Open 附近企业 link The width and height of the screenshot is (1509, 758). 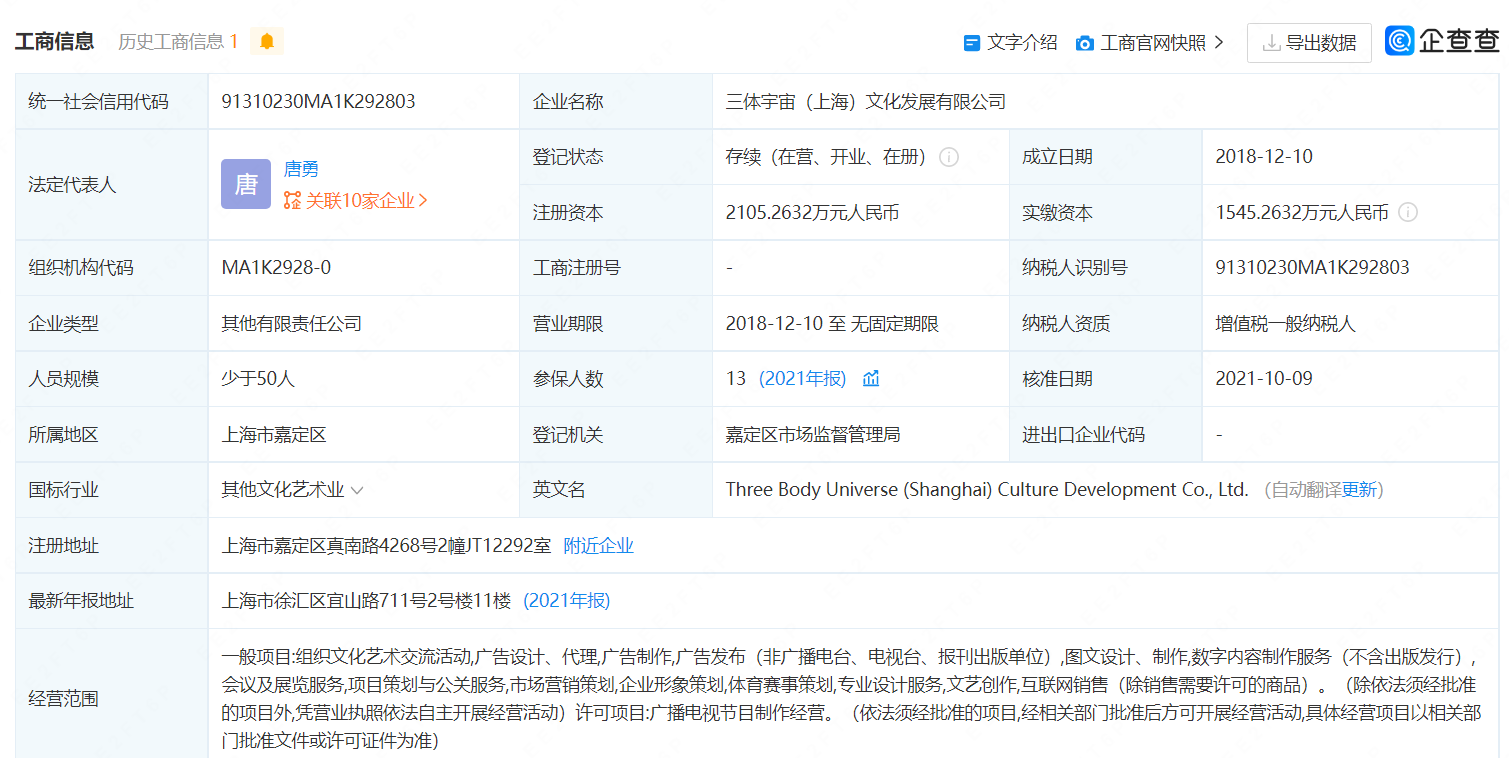click(599, 545)
